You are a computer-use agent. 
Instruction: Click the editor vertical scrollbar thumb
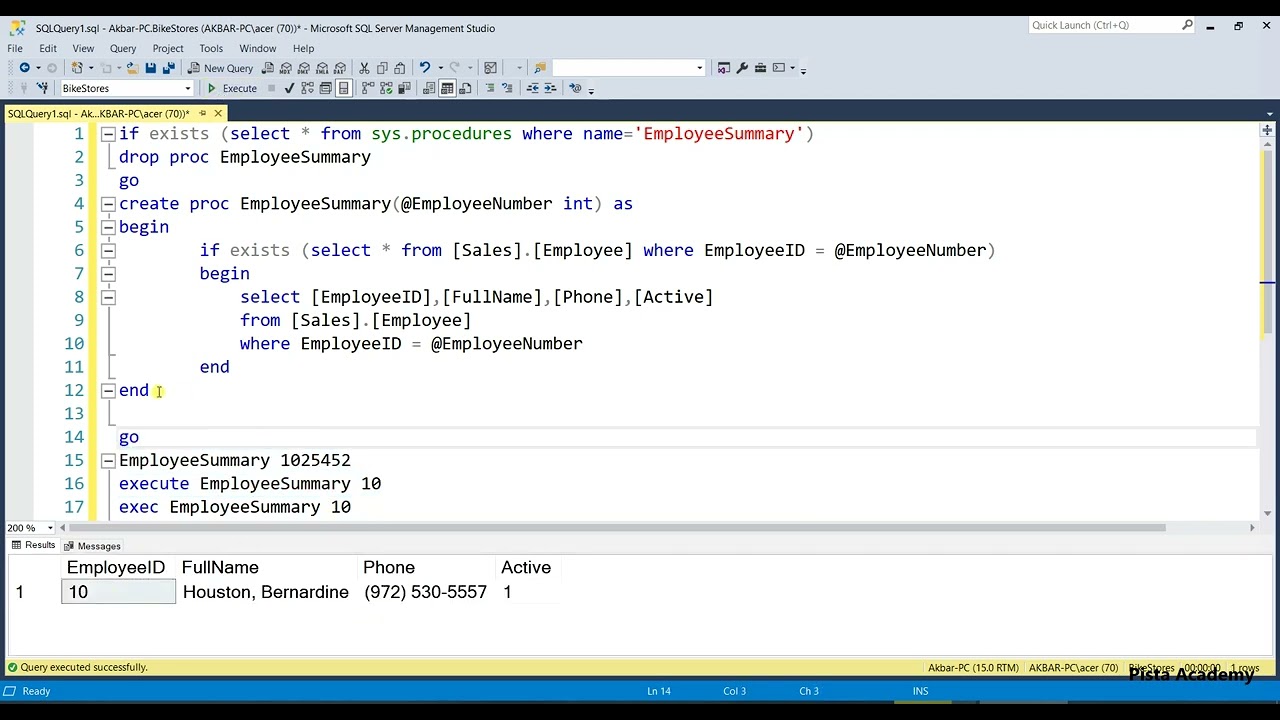coord(1267,241)
